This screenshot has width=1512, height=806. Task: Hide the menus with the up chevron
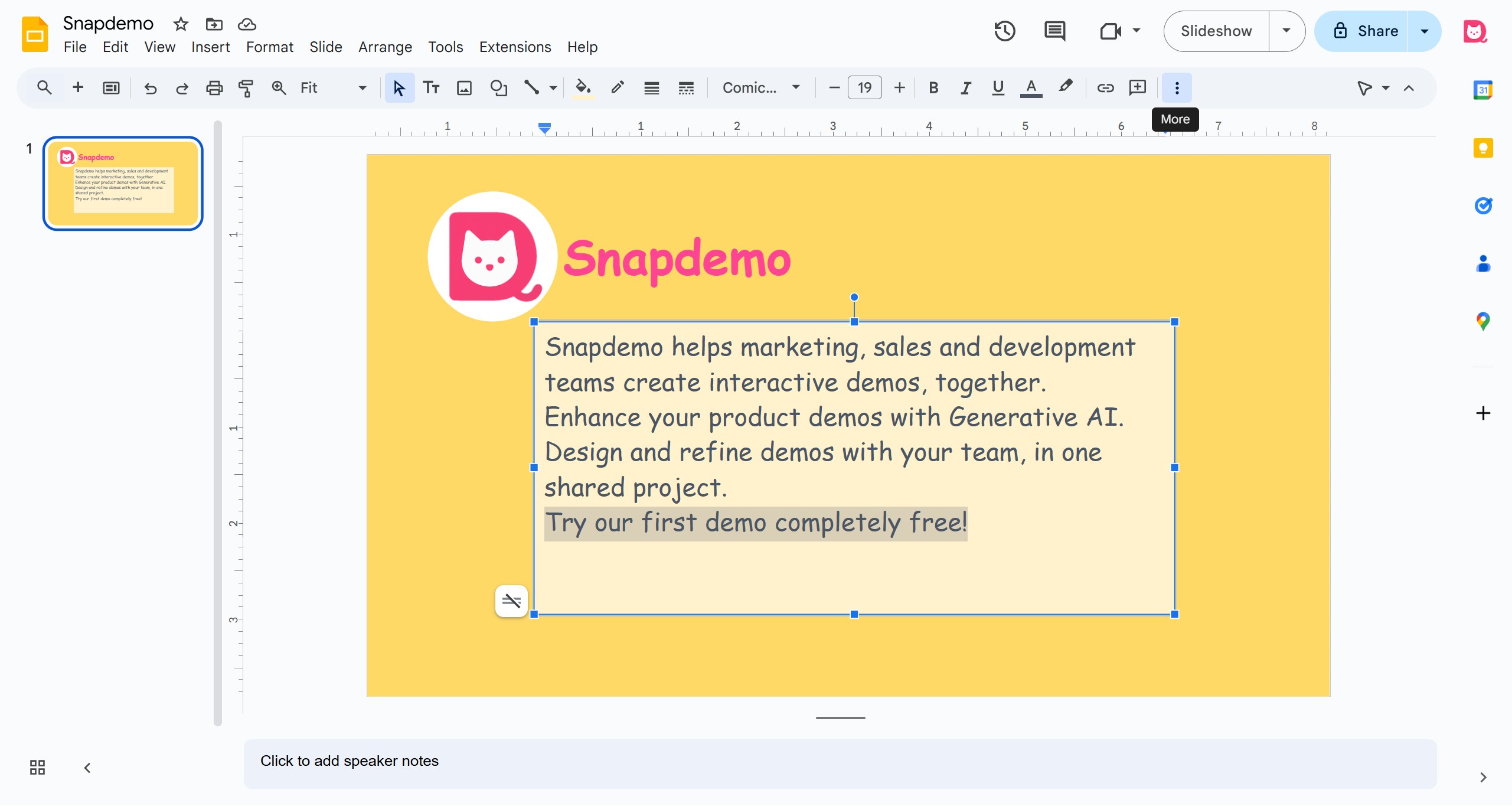pos(1409,88)
